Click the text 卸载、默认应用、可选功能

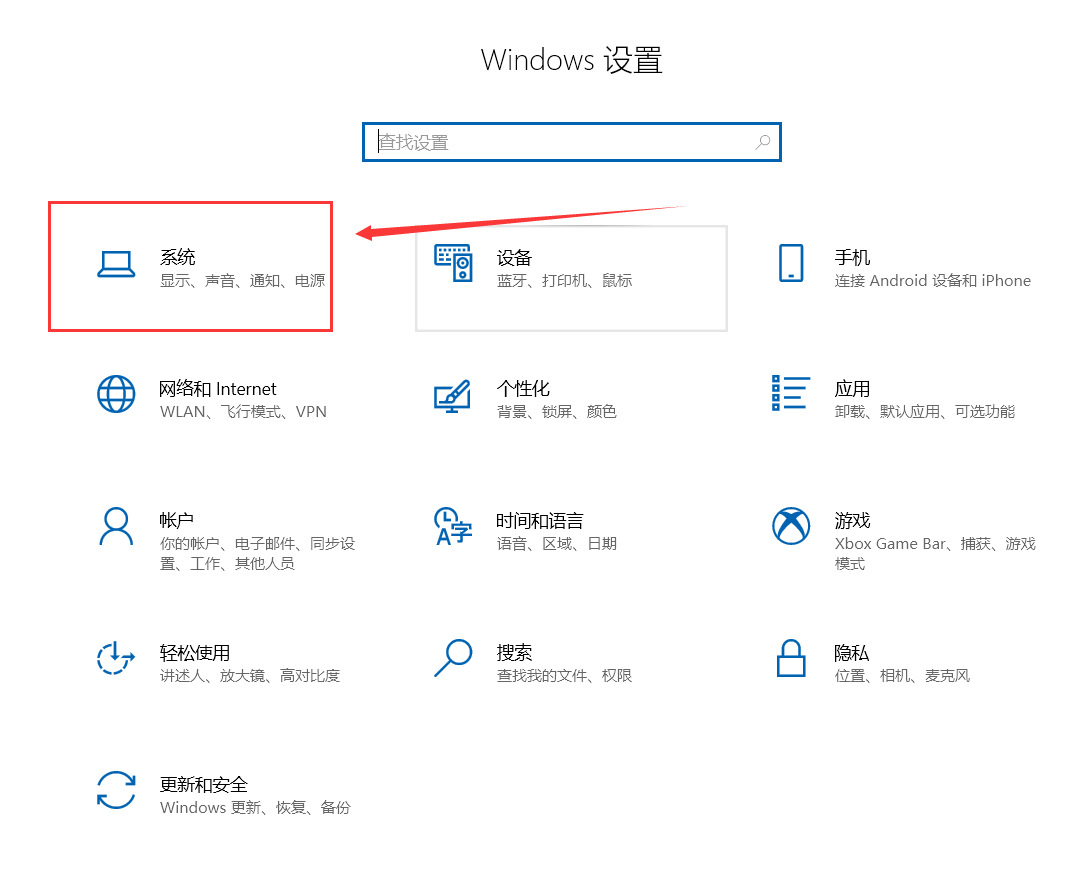925,412
